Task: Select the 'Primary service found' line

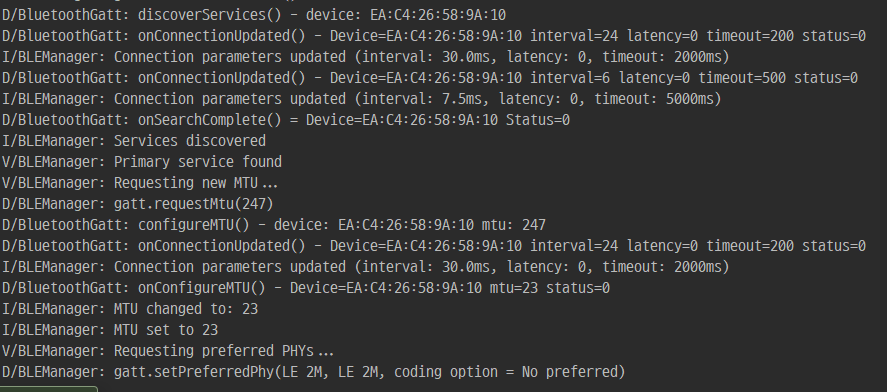Action: point(141,162)
